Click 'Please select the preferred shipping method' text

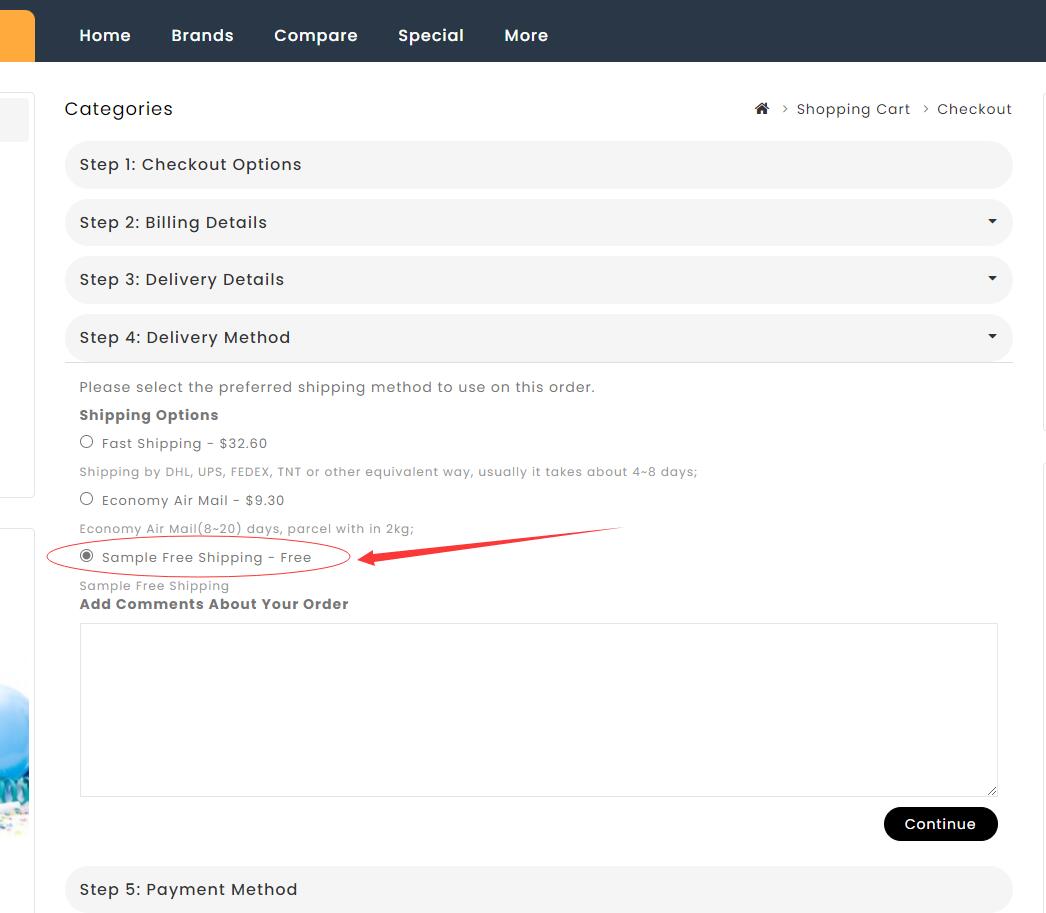[x=337, y=387]
